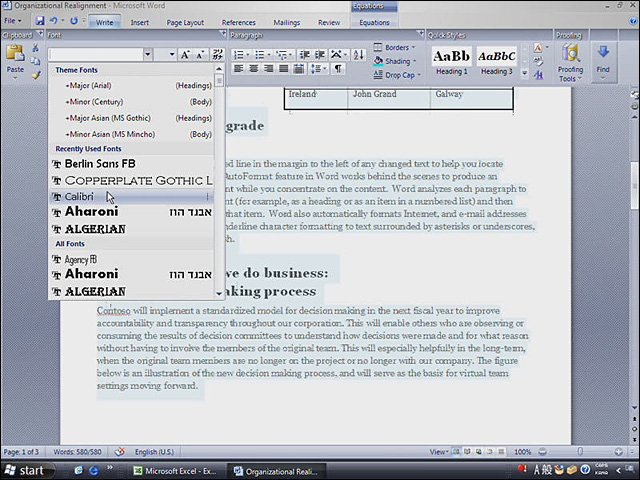
Task: Click the Sort A-Z icon
Action: point(358,54)
